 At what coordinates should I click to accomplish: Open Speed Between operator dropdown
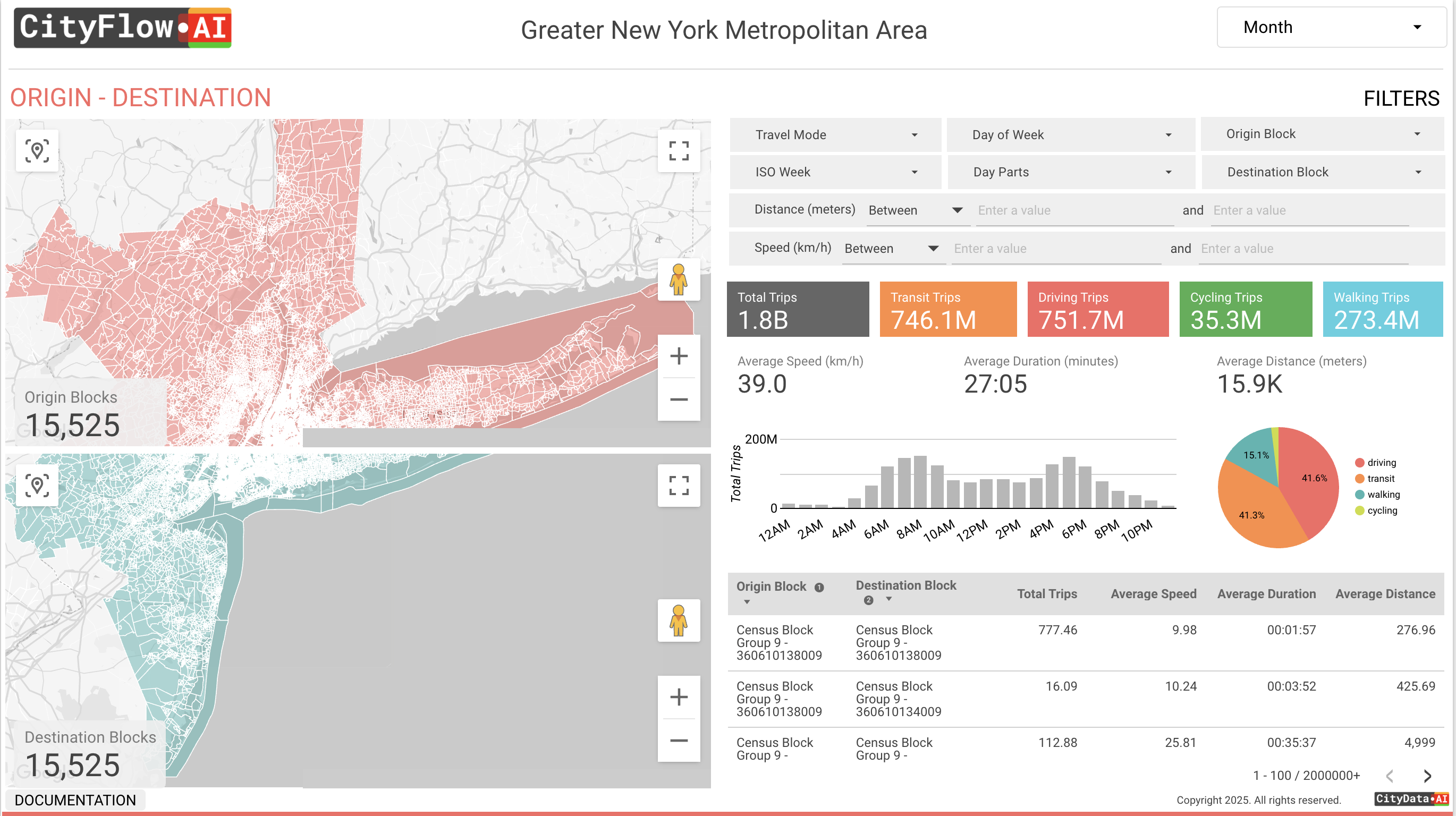click(x=894, y=249)
